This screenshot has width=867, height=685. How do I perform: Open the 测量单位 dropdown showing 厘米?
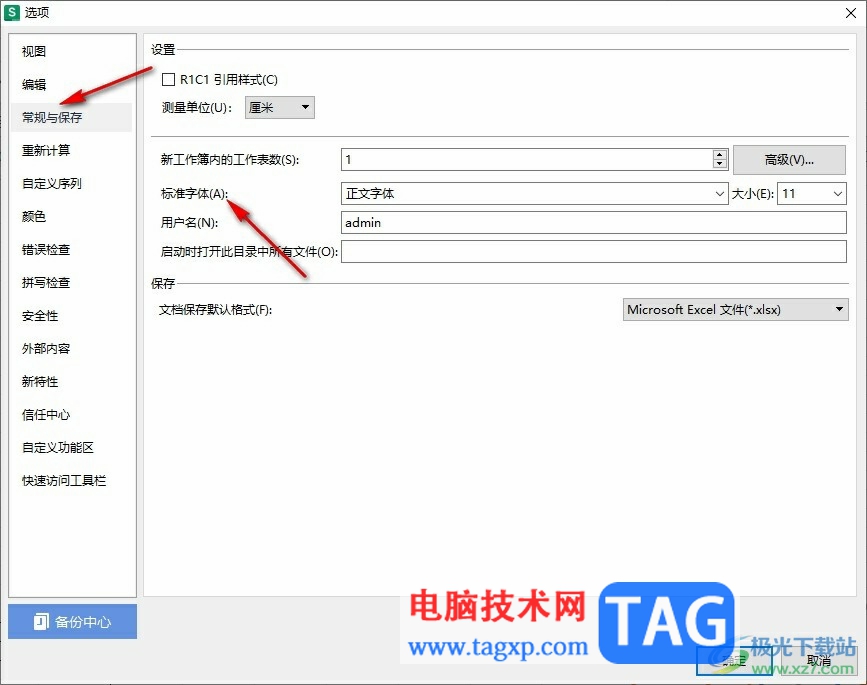(280, 107)
